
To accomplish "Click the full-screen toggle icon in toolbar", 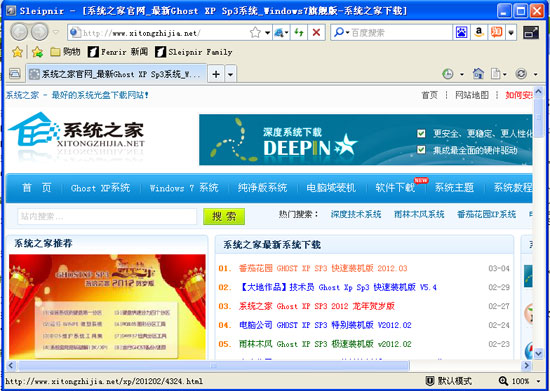I will coord(531,33).
